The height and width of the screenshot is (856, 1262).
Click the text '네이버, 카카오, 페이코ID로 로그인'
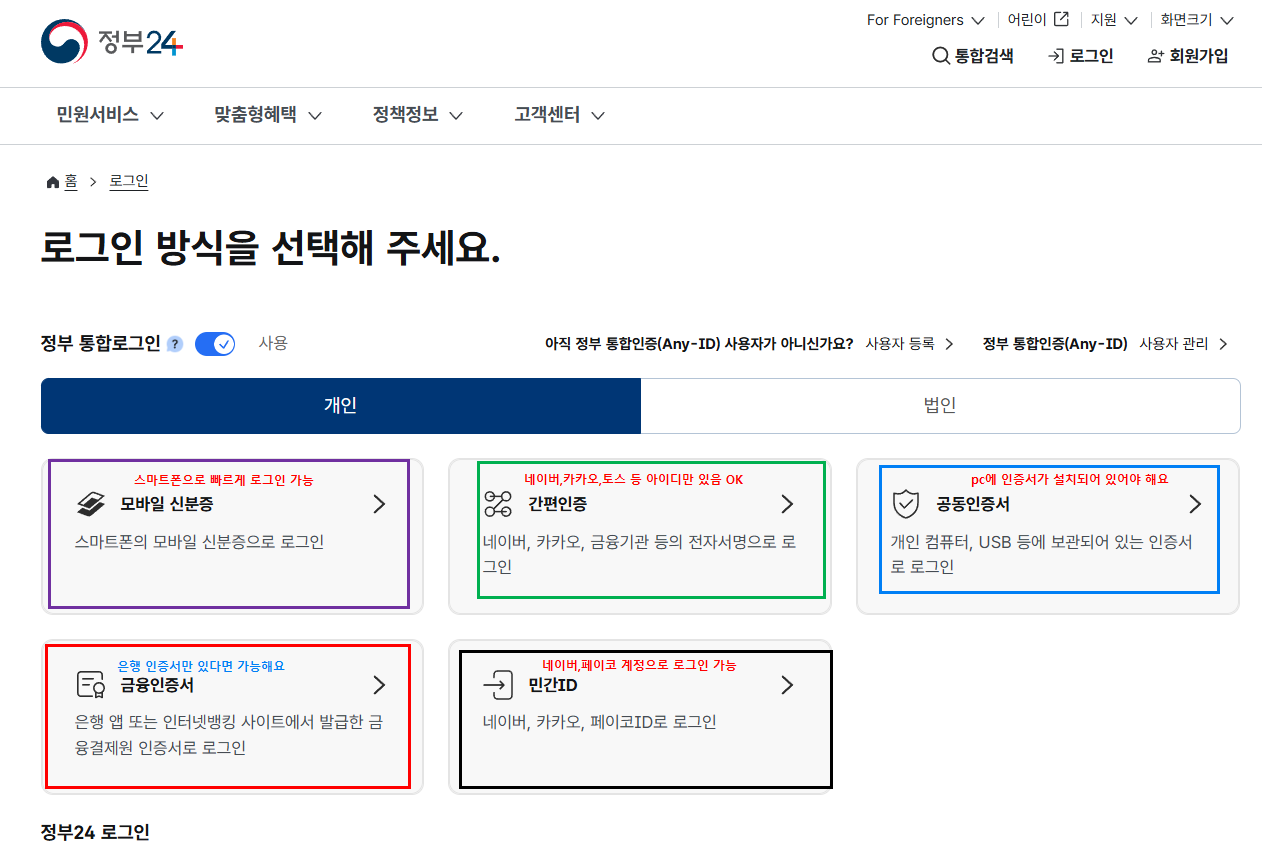click(x=600, y=722)
